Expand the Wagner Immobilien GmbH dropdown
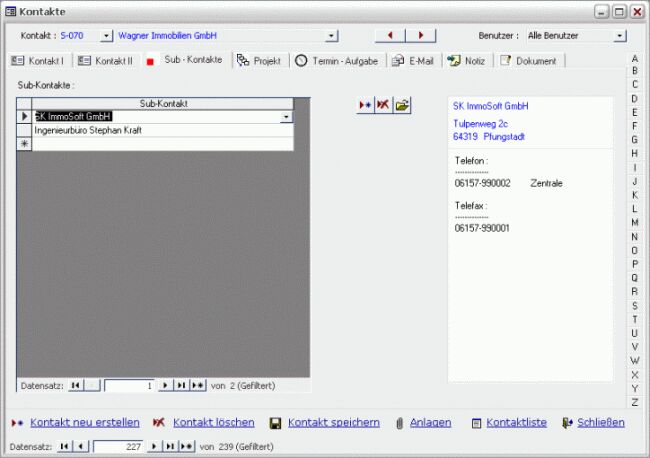 coord(332,35)
